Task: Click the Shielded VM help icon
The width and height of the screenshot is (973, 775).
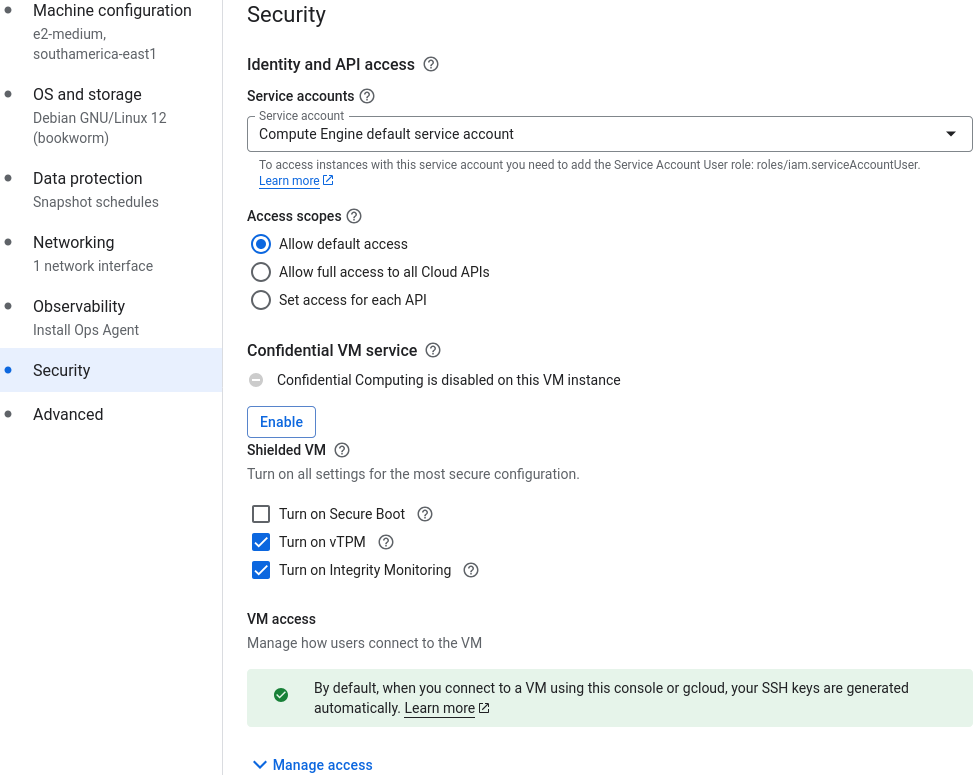Action: pos(342,450)
